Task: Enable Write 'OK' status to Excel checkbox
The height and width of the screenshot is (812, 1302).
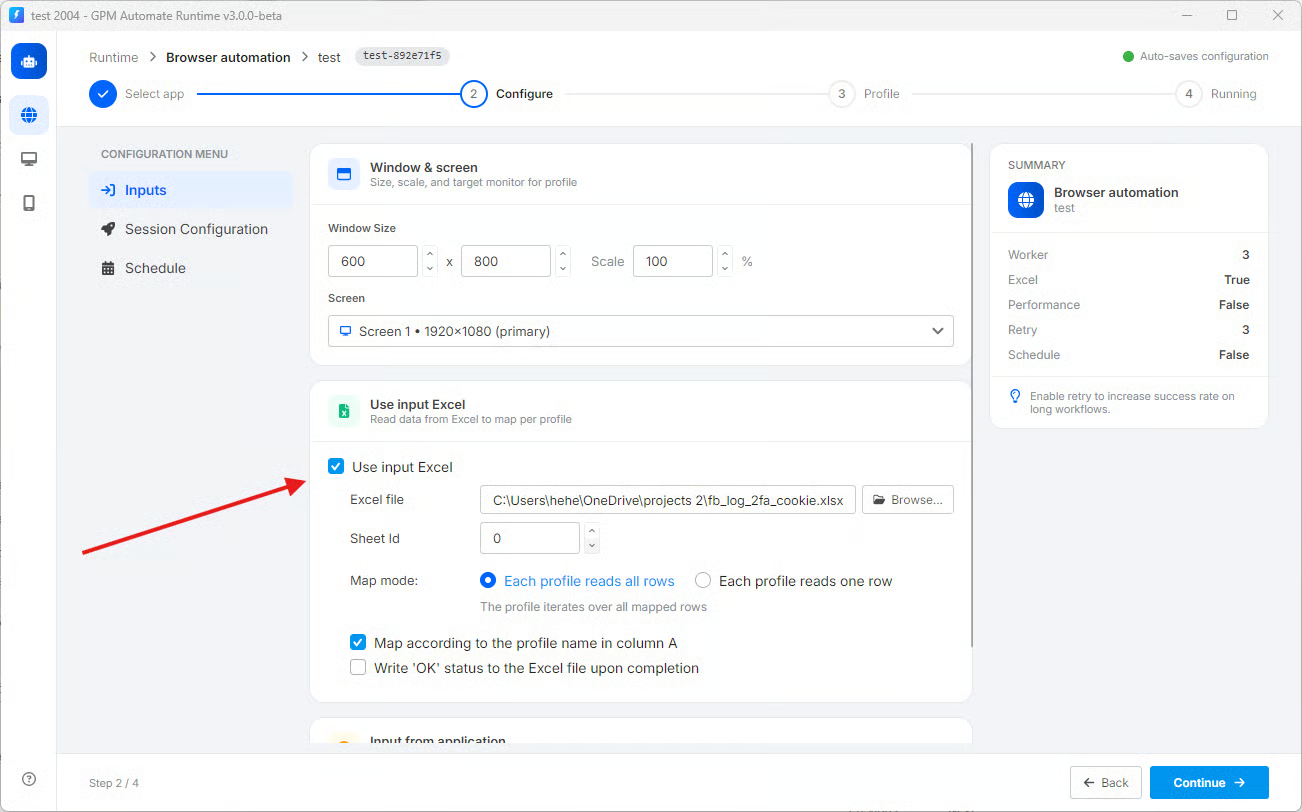Action: click(x=358, y=668)
